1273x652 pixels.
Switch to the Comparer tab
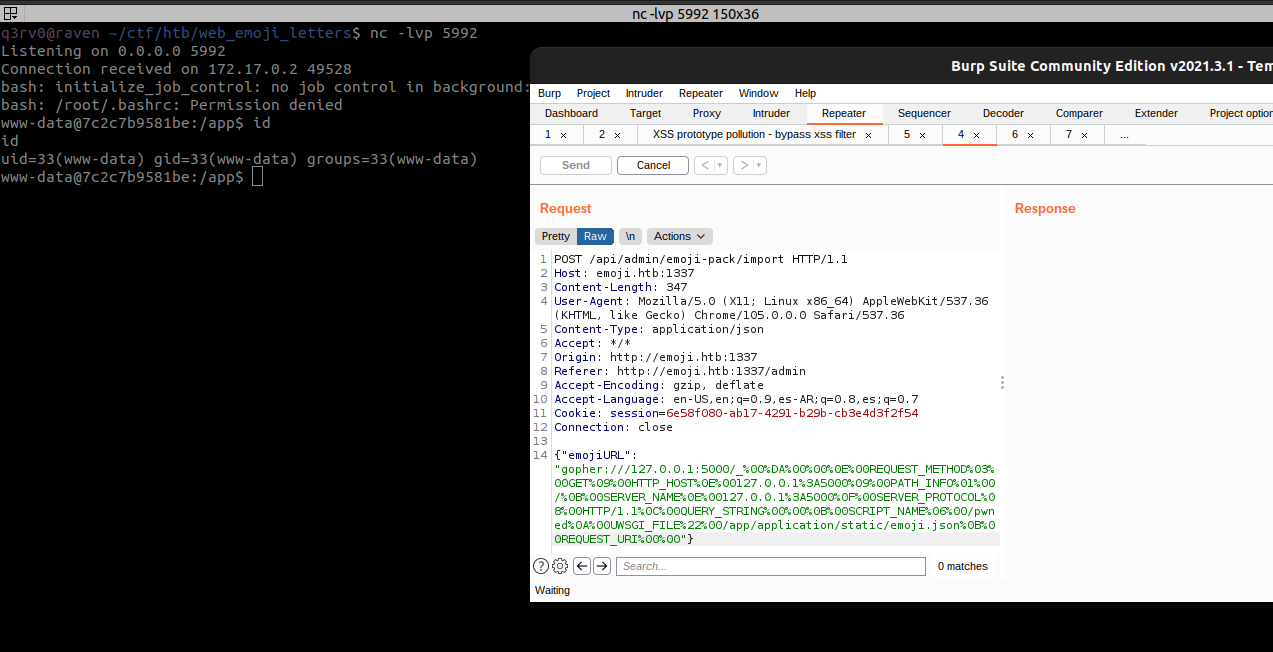1079,113
